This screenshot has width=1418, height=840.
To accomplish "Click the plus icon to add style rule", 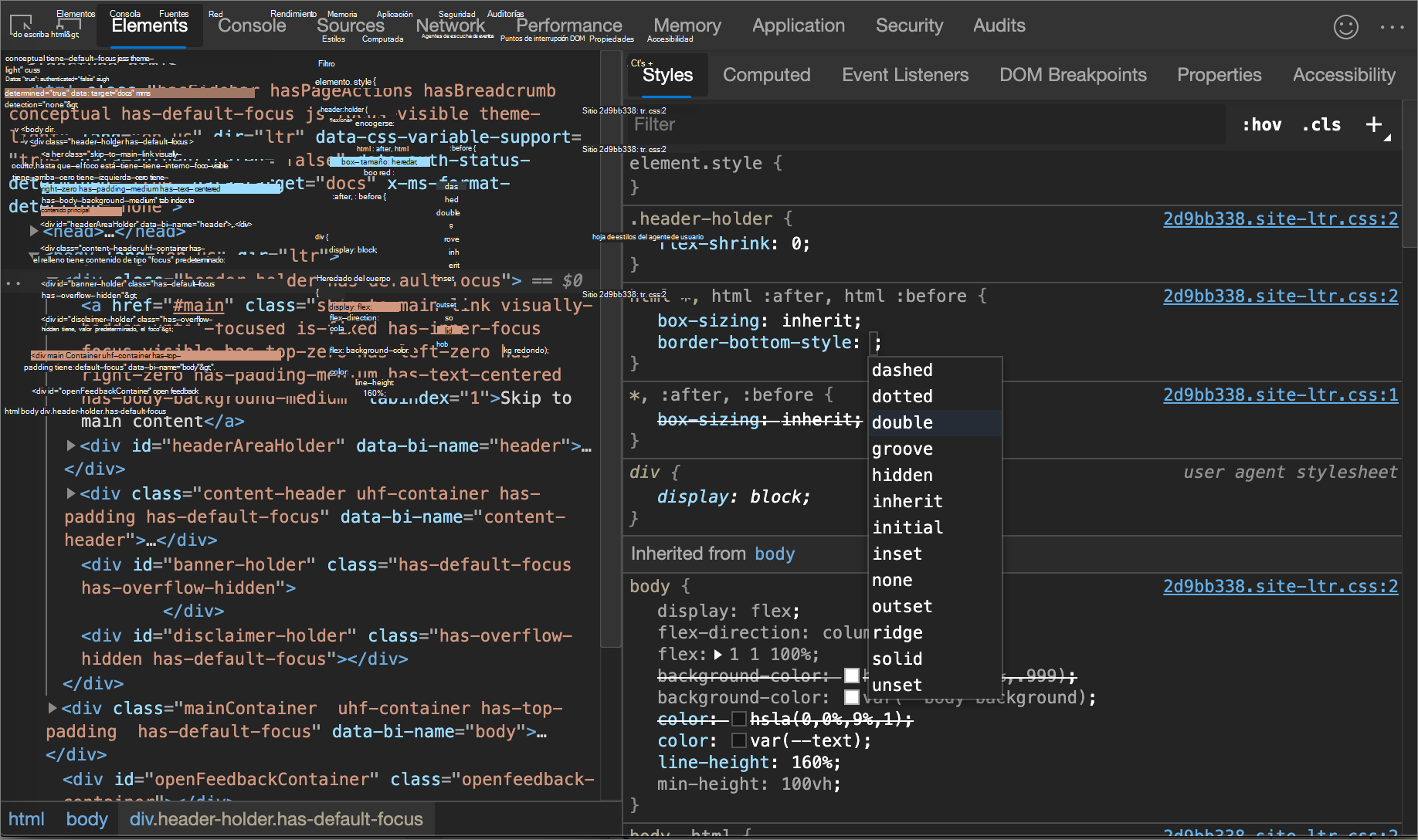I will click(x=1374, y=124).
